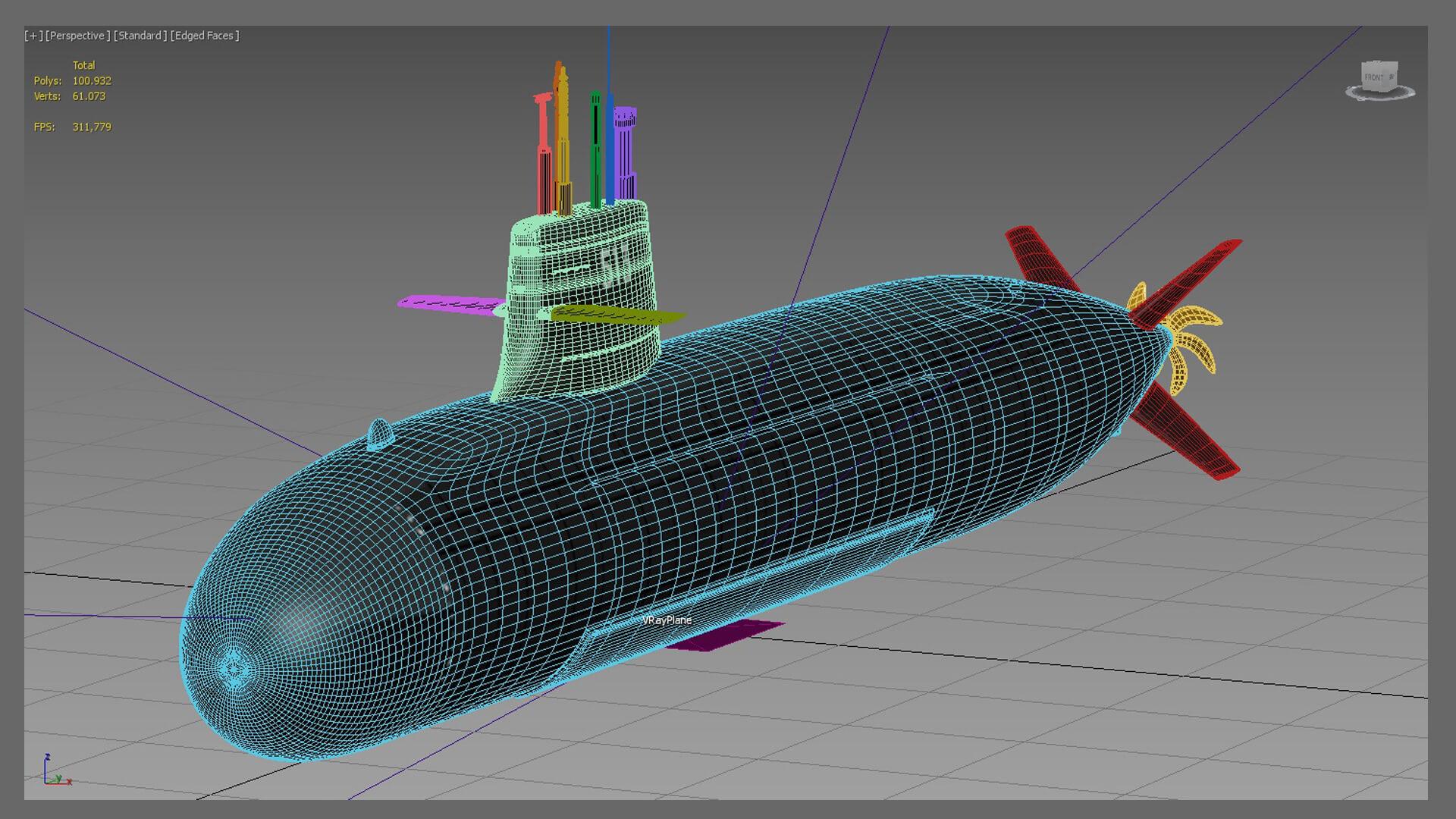This screenshot has width=1456, height=819.
Task: Select the purple mast on the sail
Action: click(625, 152)
